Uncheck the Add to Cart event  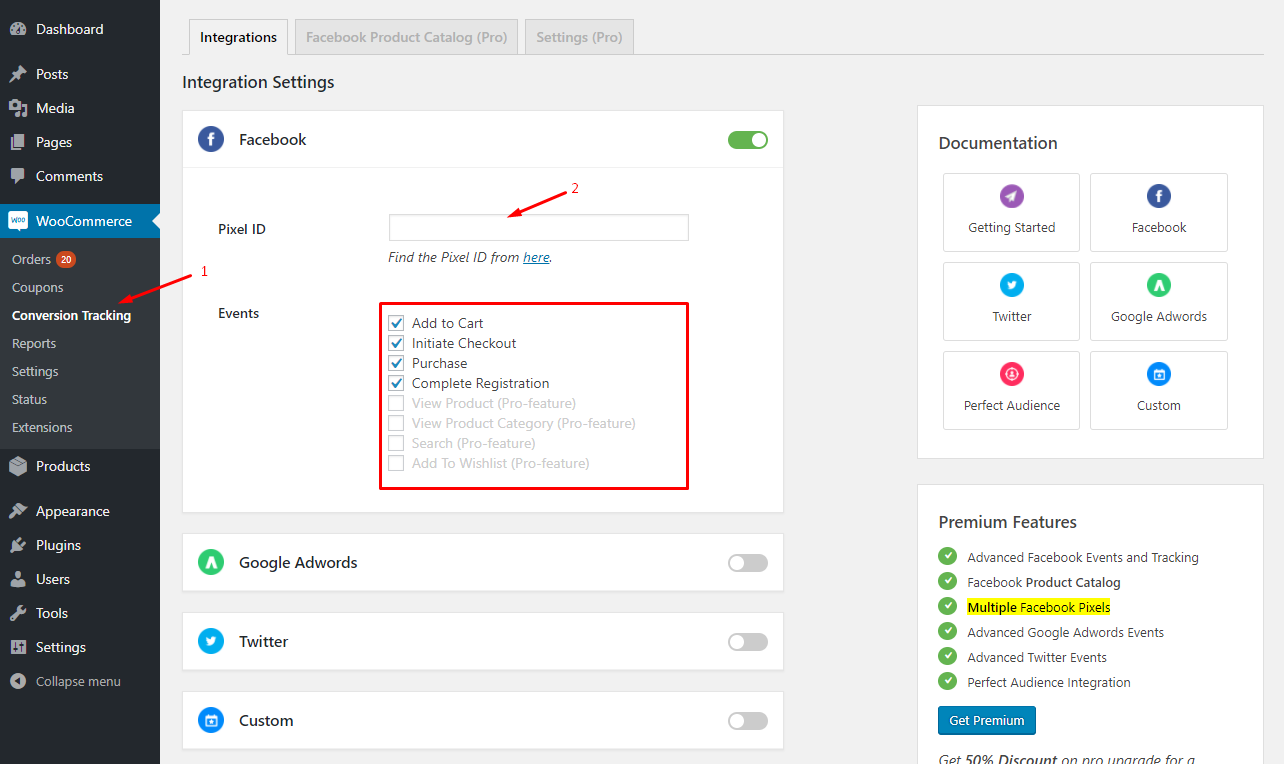[x=396, y=323]
